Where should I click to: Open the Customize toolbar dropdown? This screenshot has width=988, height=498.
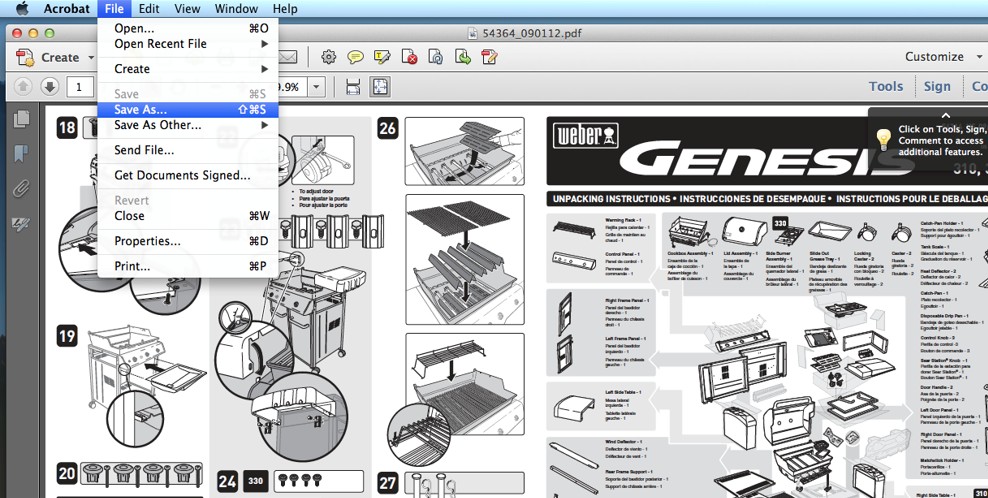click(x=944, y=57)
